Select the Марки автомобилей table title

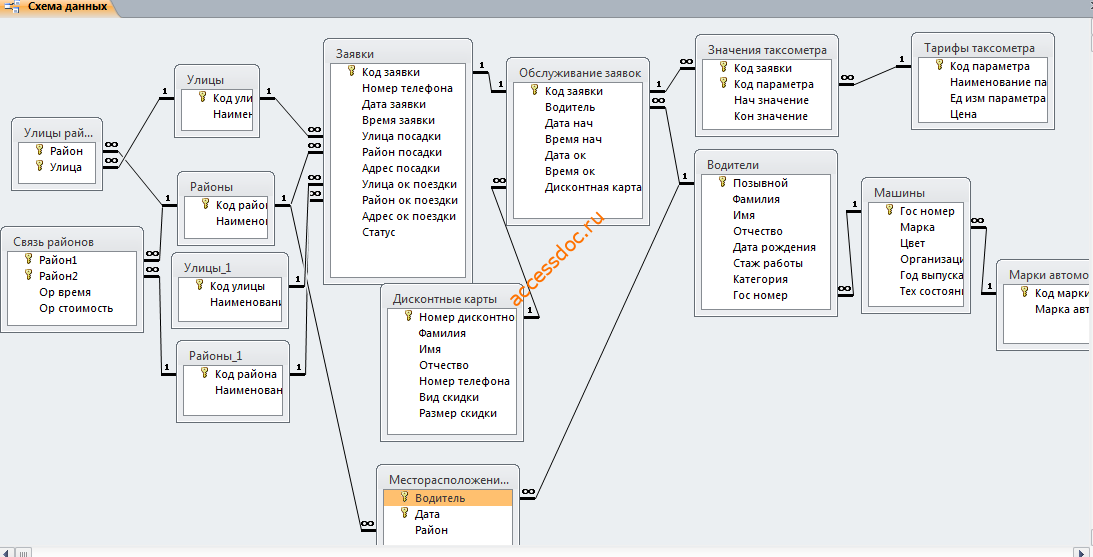coord(1044,275)
